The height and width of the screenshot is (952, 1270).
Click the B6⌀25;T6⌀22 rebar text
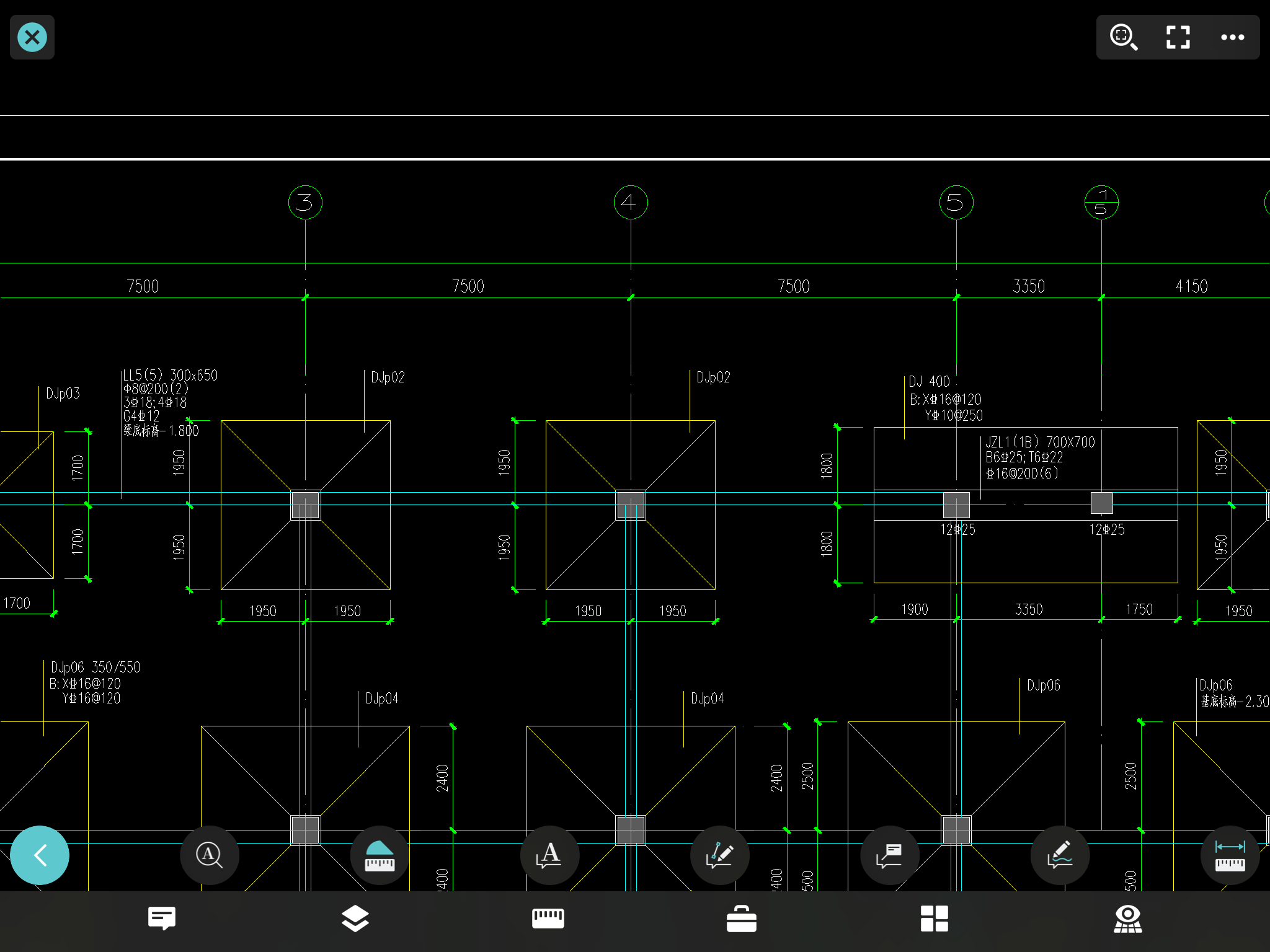pyautogui.click(x=1024, y=457)
